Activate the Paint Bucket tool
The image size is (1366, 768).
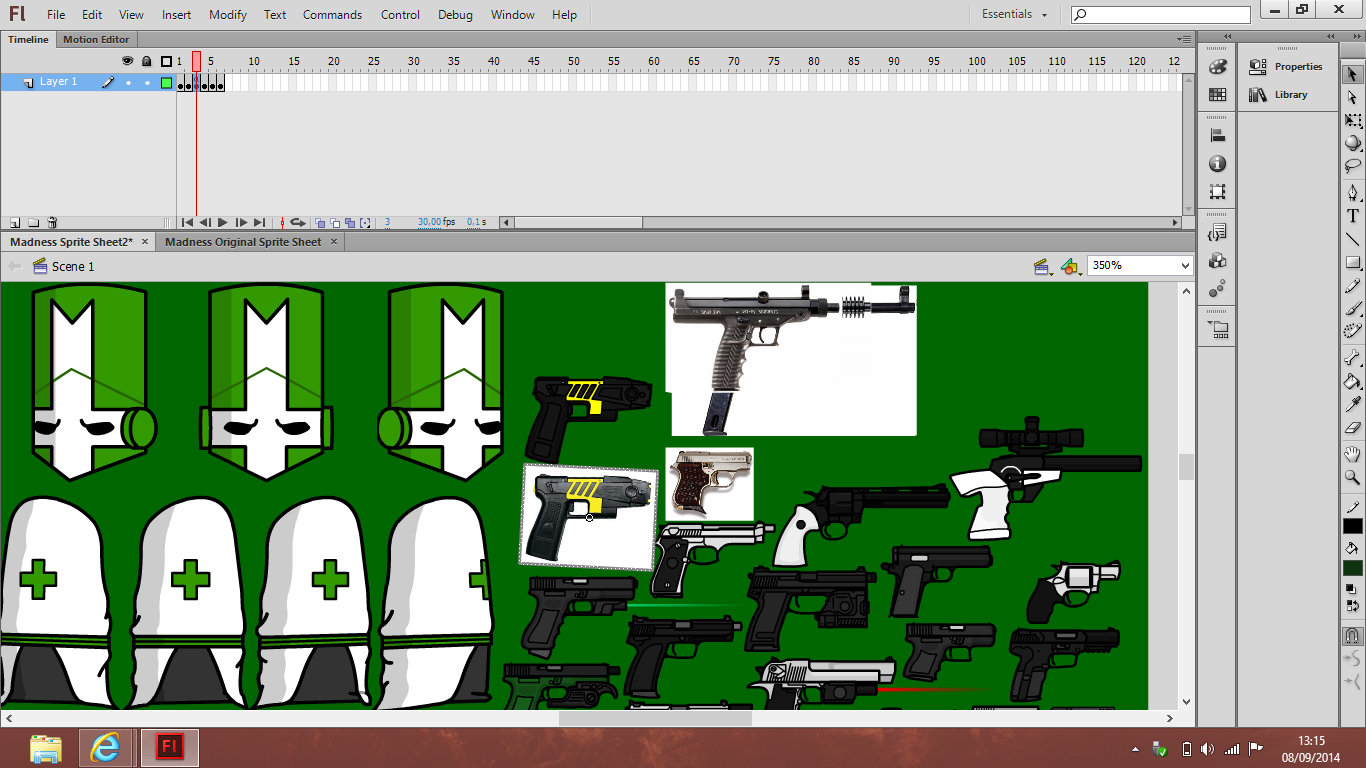(1352, 381)
